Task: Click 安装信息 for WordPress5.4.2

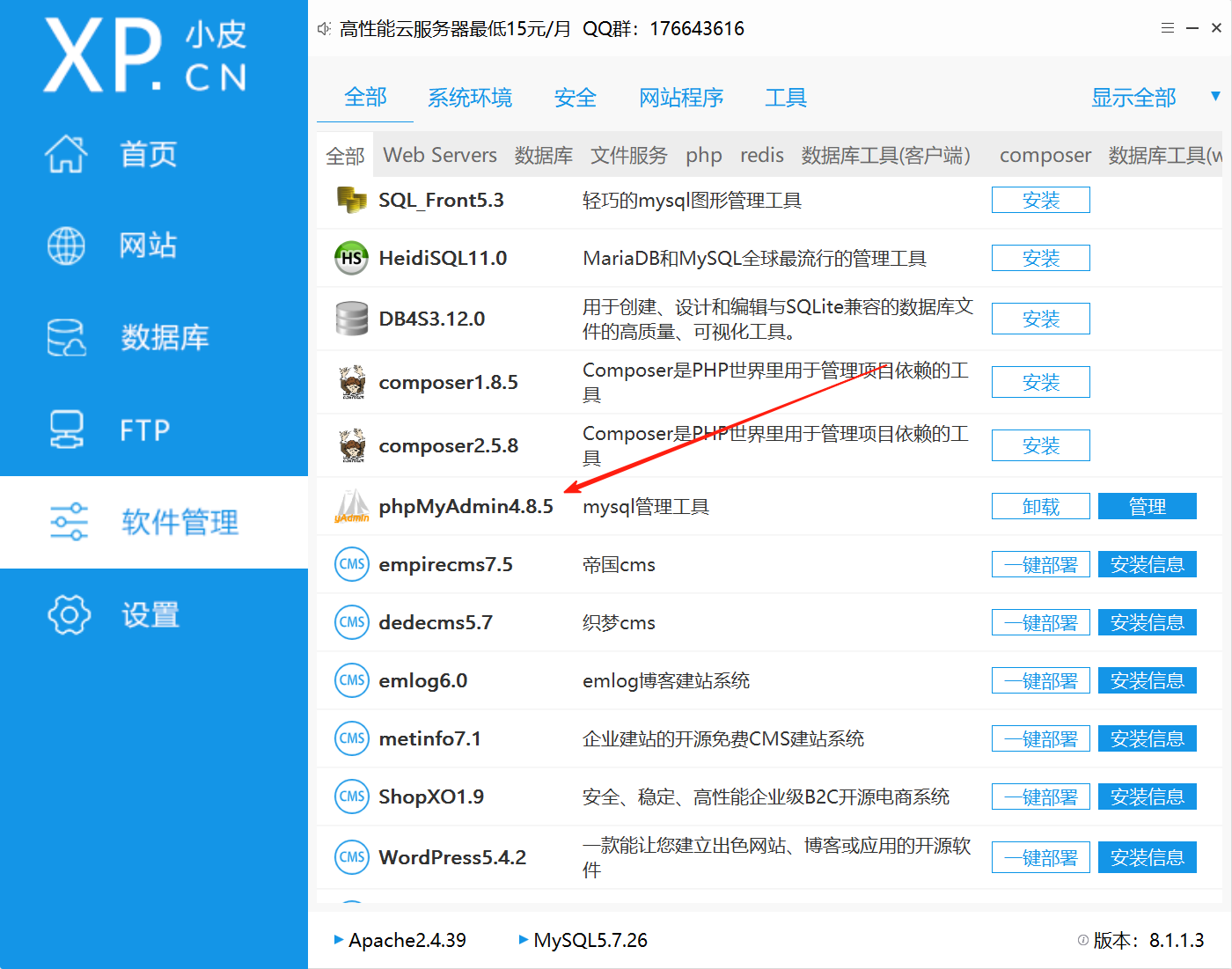Action: (1148, 857)
